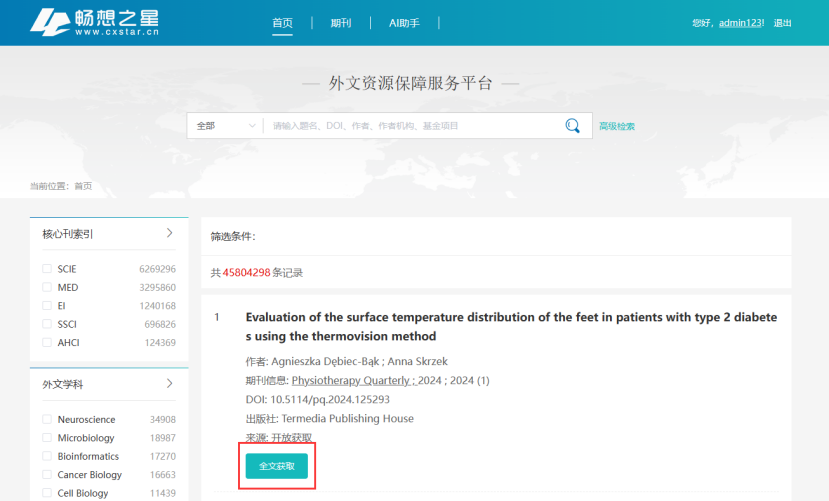The image size is (829, 501).
Task: Click the 畅想之星 logo
Action: (94, 22)
